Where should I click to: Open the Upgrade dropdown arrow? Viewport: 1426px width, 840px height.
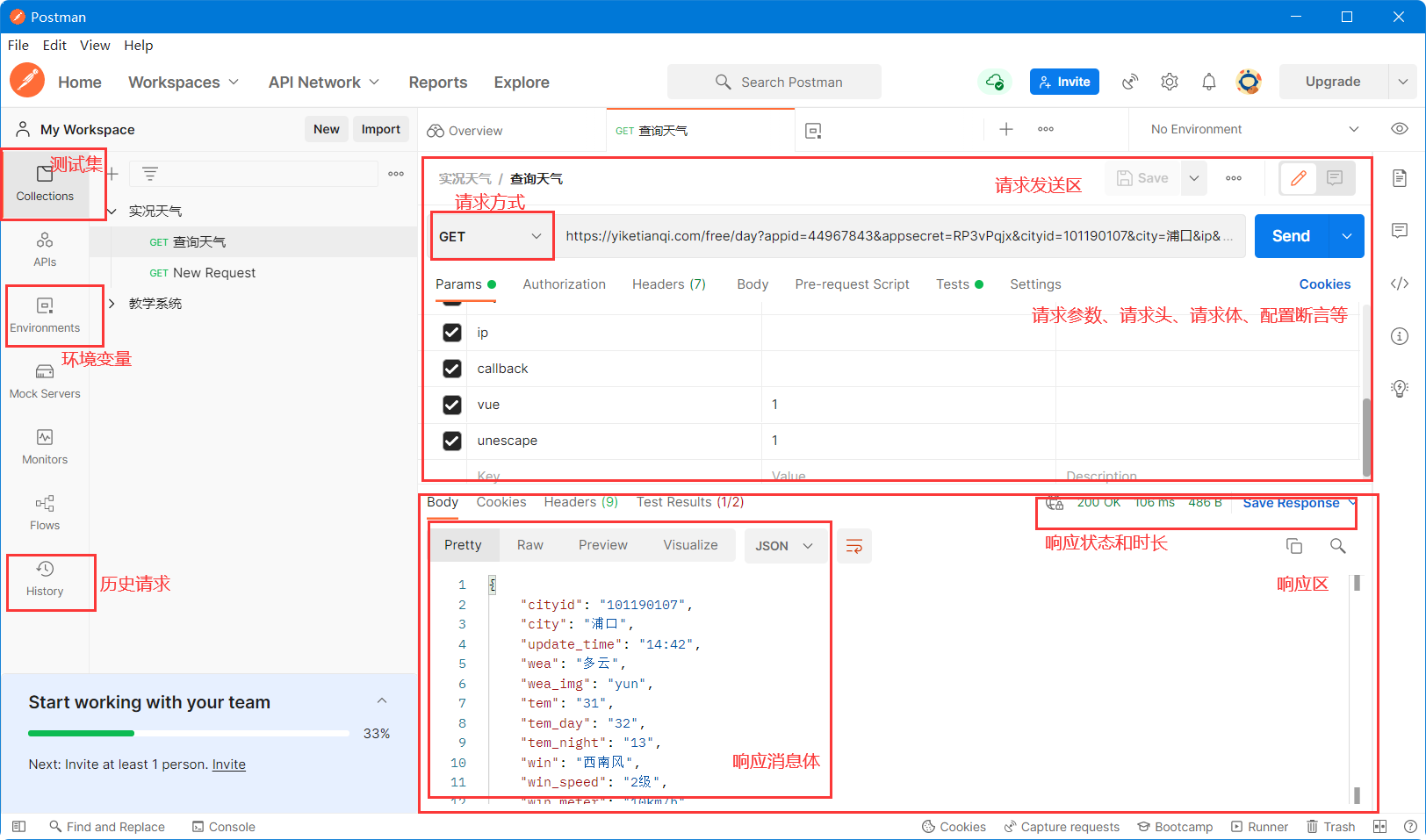coord(1403,82)
